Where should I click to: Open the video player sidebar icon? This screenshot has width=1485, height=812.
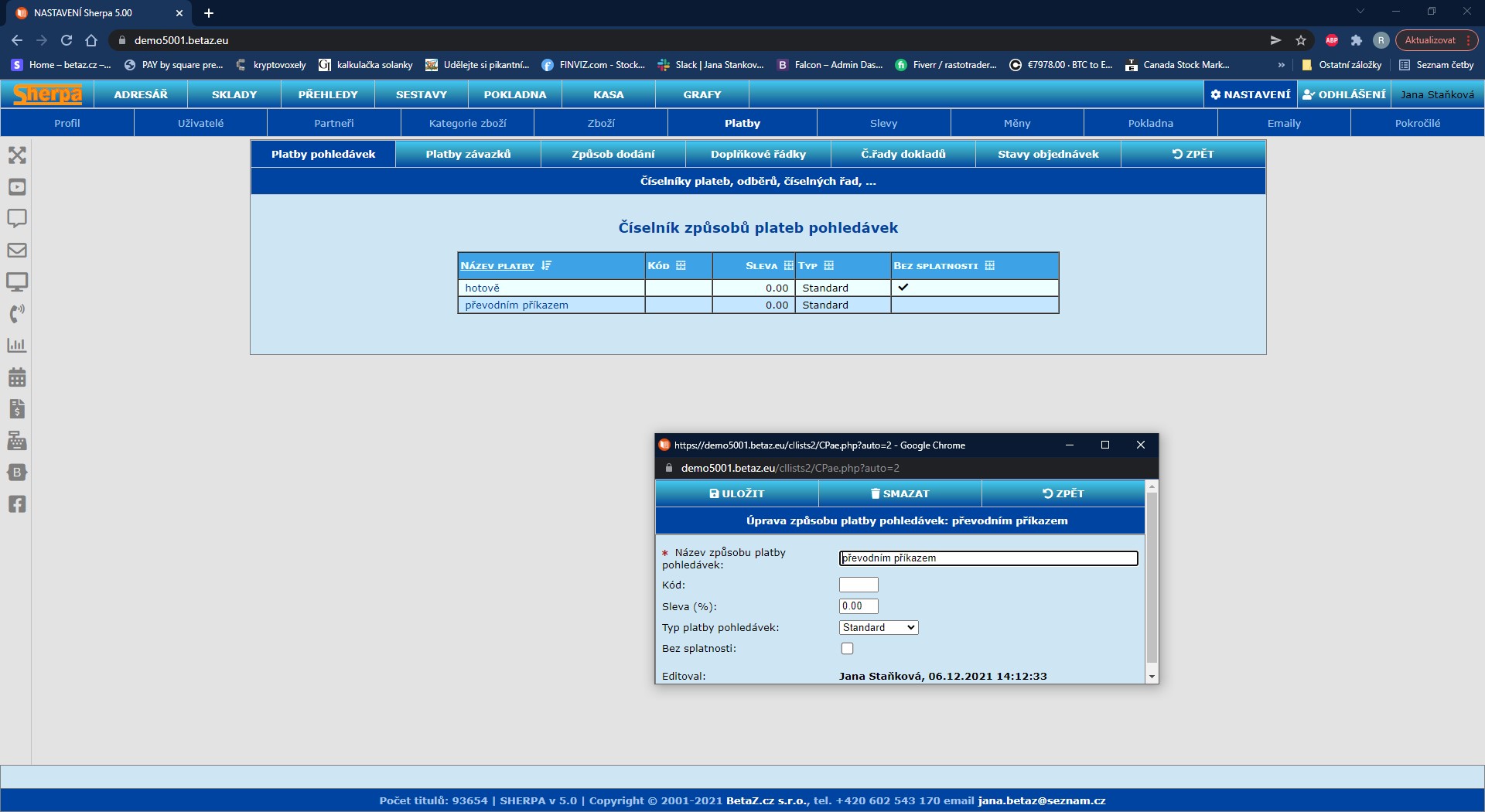[x=17, y=187]
